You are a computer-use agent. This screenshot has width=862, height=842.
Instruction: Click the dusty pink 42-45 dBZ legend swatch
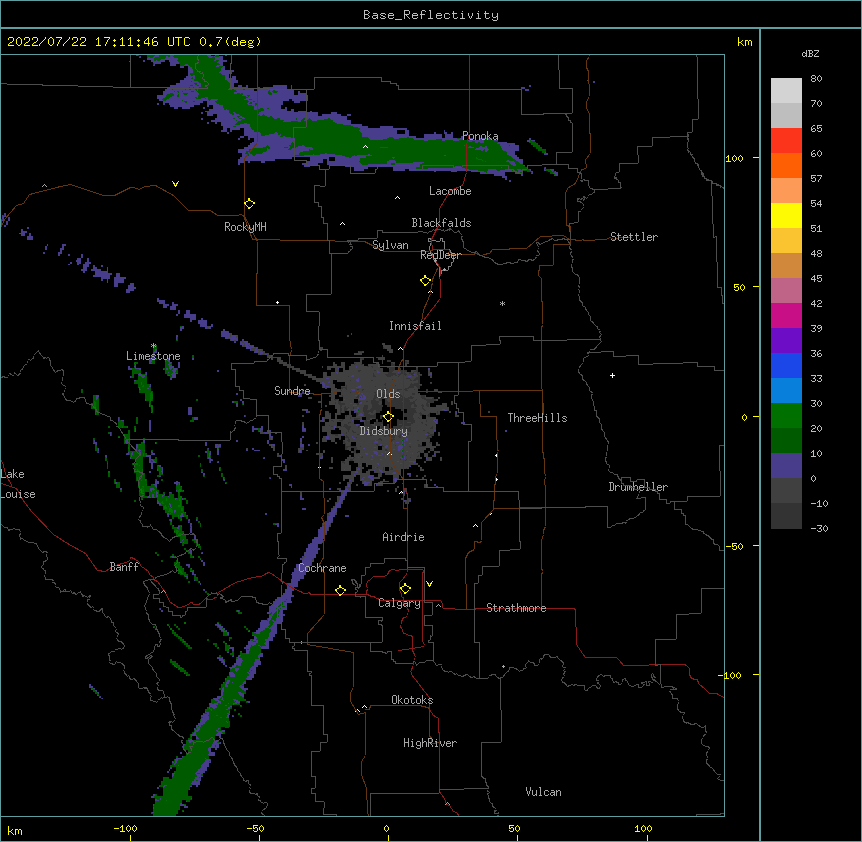coord(786,290)
